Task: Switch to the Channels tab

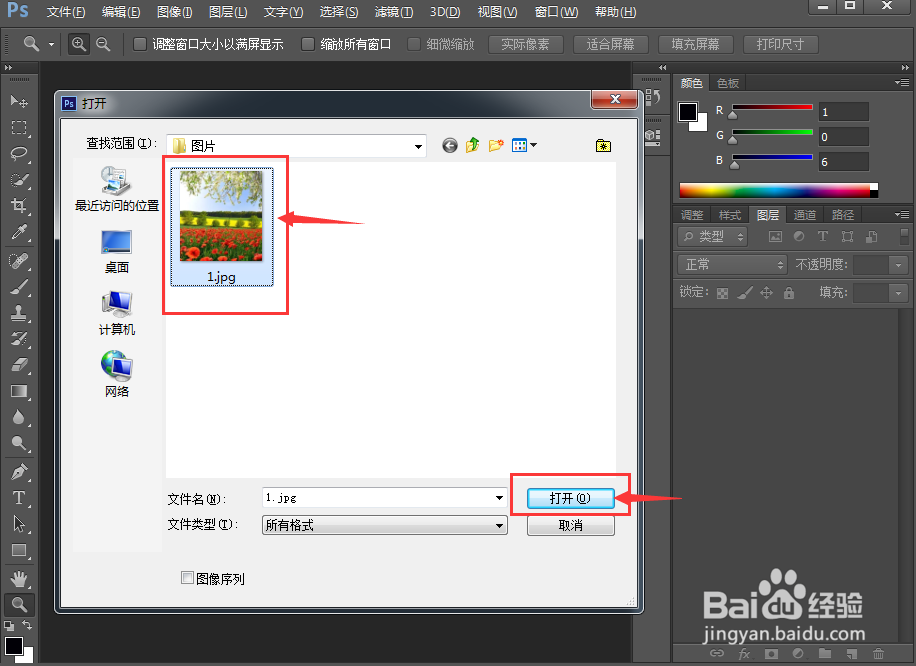Action: coord(804,215)
